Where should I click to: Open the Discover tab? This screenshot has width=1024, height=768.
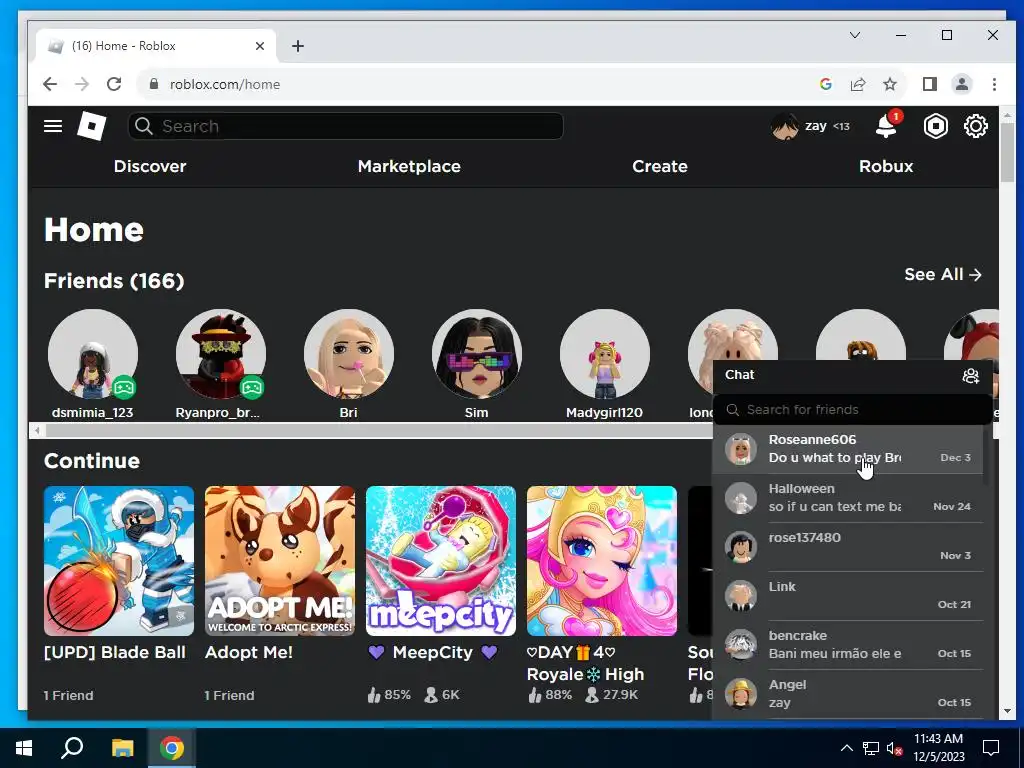click(150, 166)
